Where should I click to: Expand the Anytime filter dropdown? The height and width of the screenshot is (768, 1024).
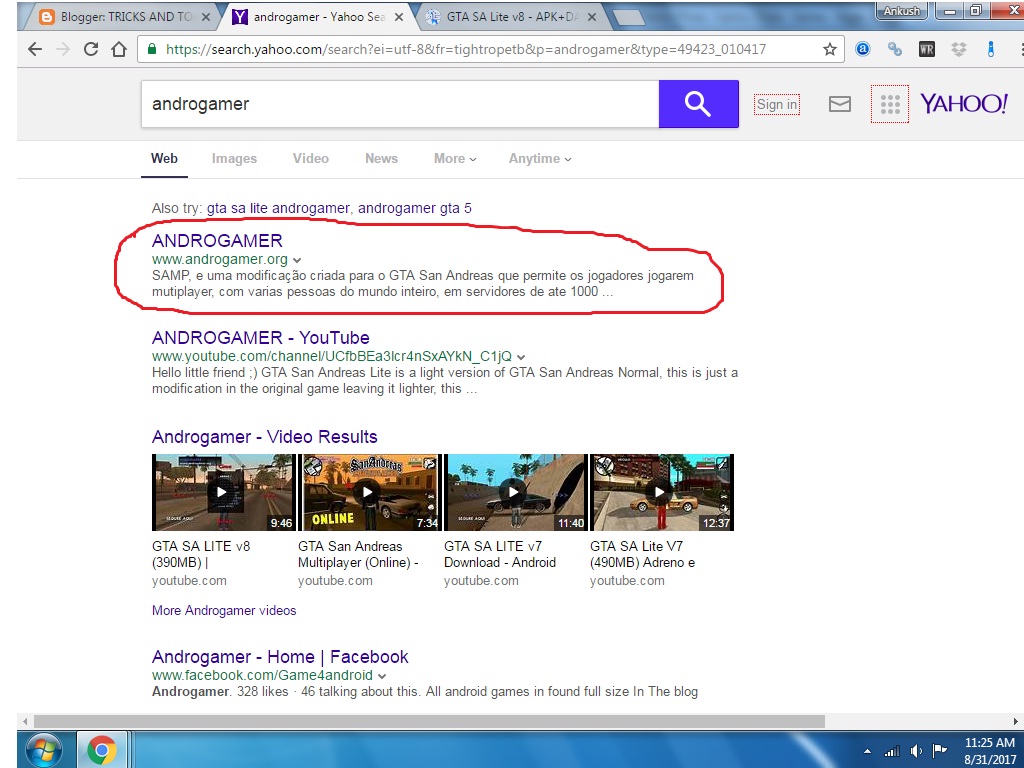(x=540, y=159)
